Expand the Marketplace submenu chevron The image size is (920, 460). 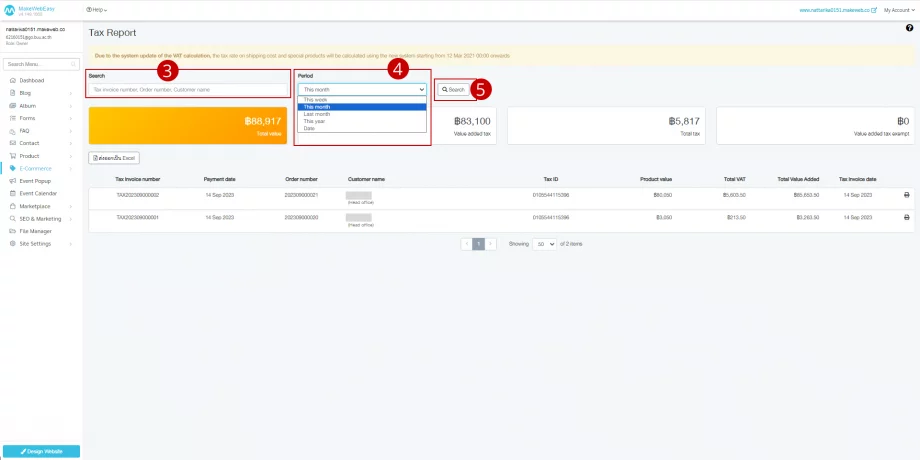[x=70, y=207]
